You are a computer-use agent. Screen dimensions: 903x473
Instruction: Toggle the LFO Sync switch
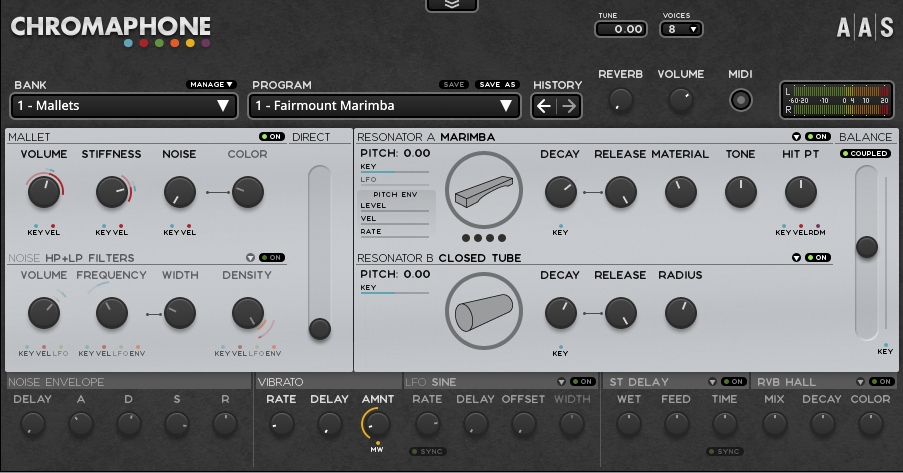(x=427, y=451)
